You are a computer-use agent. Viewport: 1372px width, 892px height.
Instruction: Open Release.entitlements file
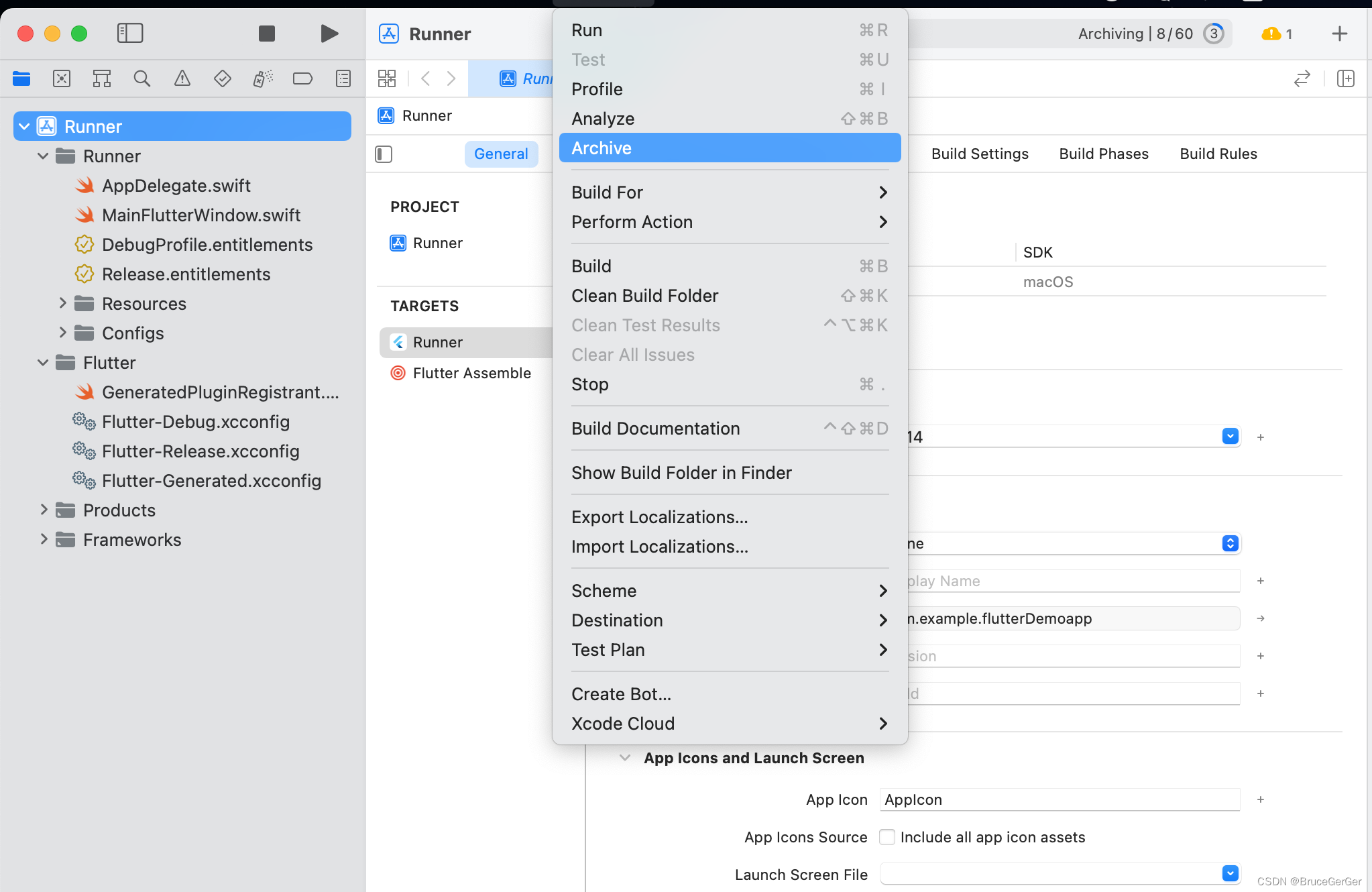(x=186, y=274)
